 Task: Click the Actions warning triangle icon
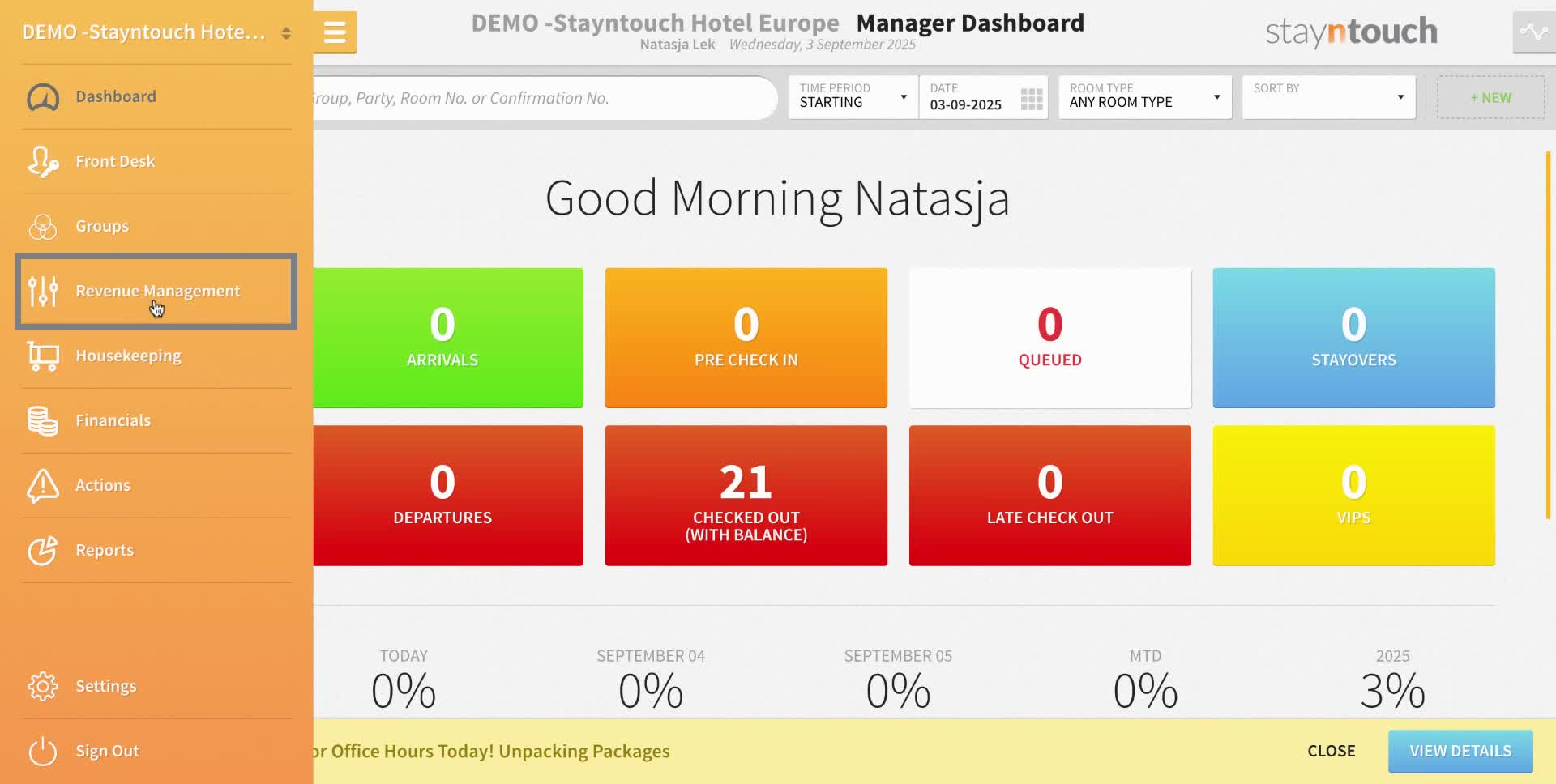(x=43, y=486)
